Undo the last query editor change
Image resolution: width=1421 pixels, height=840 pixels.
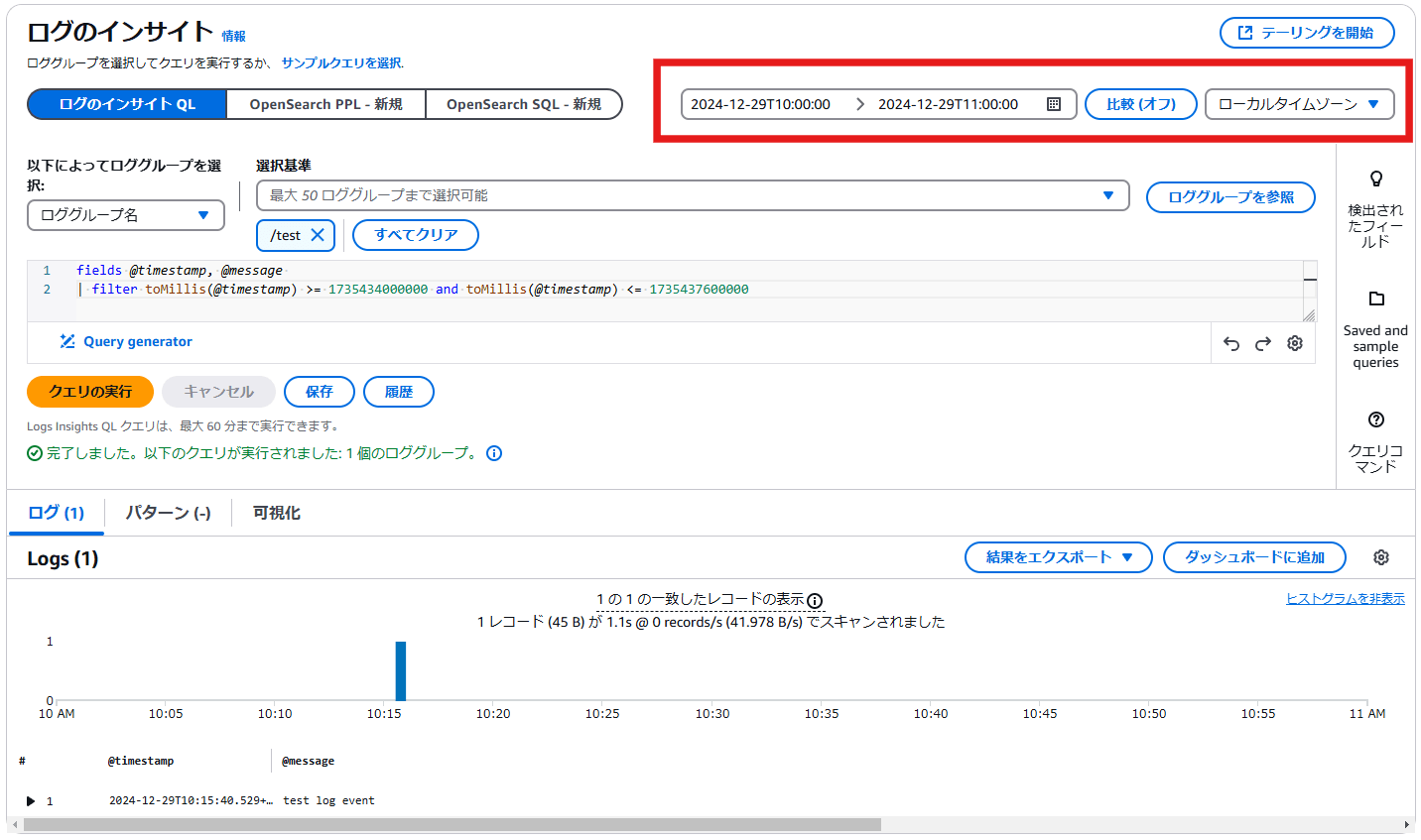pos(1231,343)
